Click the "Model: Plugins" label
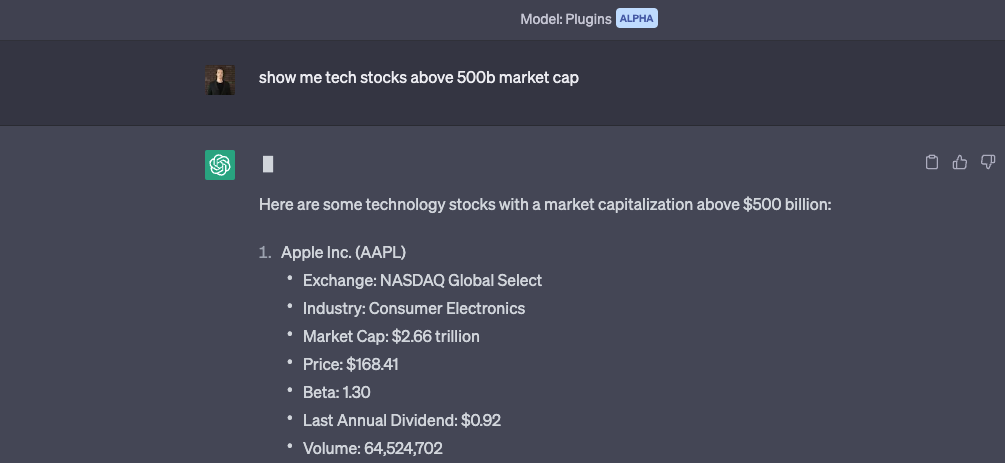This screenshot has width=1005, height=463. point(565,19)
